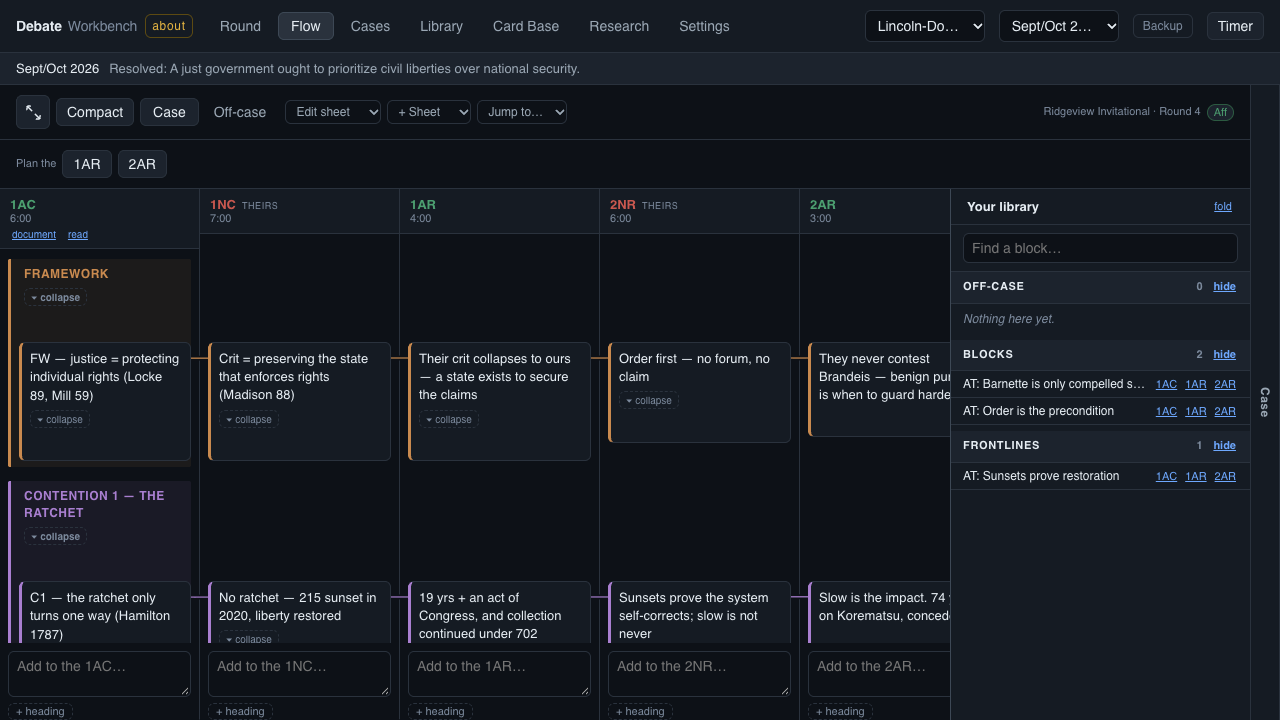Add a heading under the 1AR column
The height and width of the screenshot is (720, 1280).
tap(440, 712)
